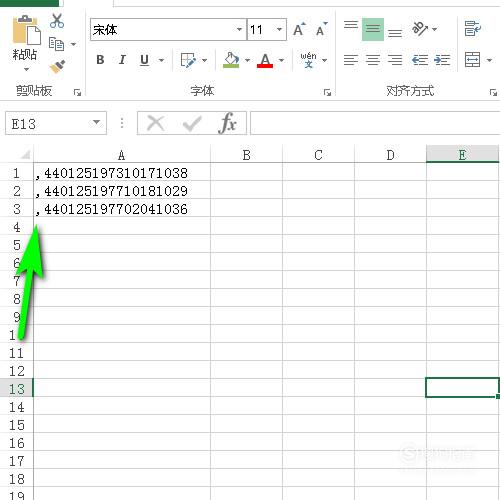This screenshot has height=500, width=500.
Task: Click the fx insert function icon
Action: point(228,123)
